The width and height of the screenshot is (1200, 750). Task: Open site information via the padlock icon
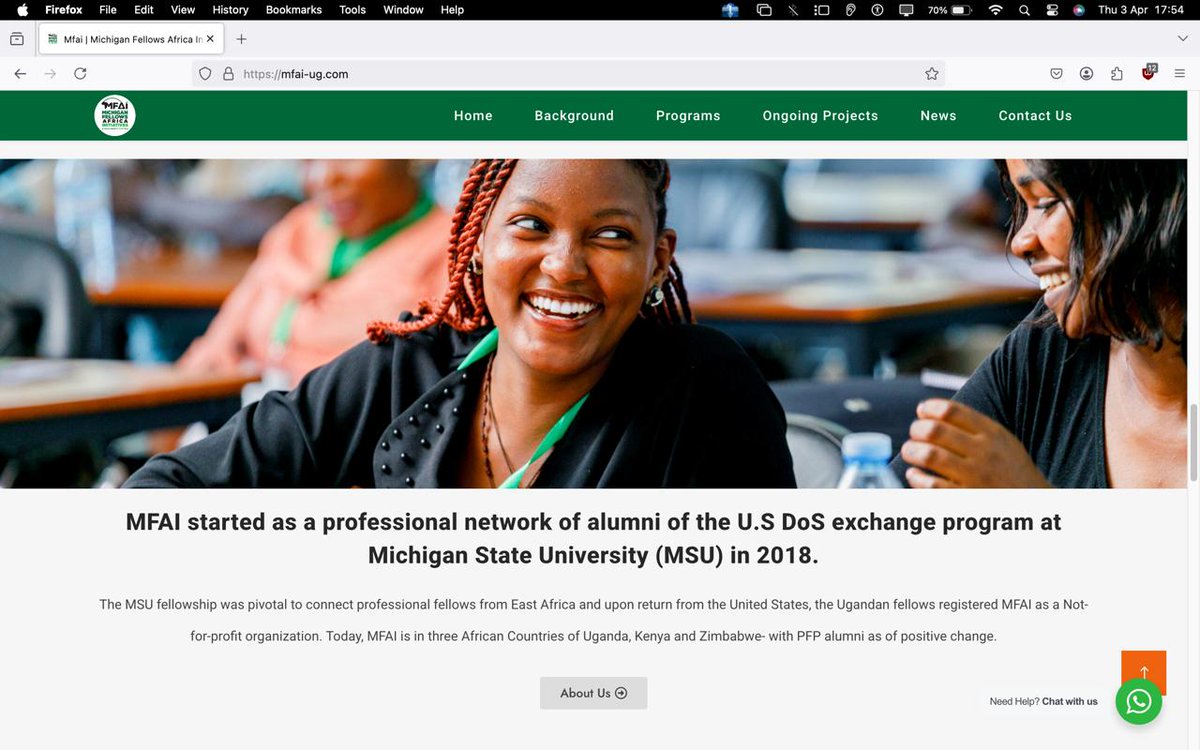[x=228, y=74]
